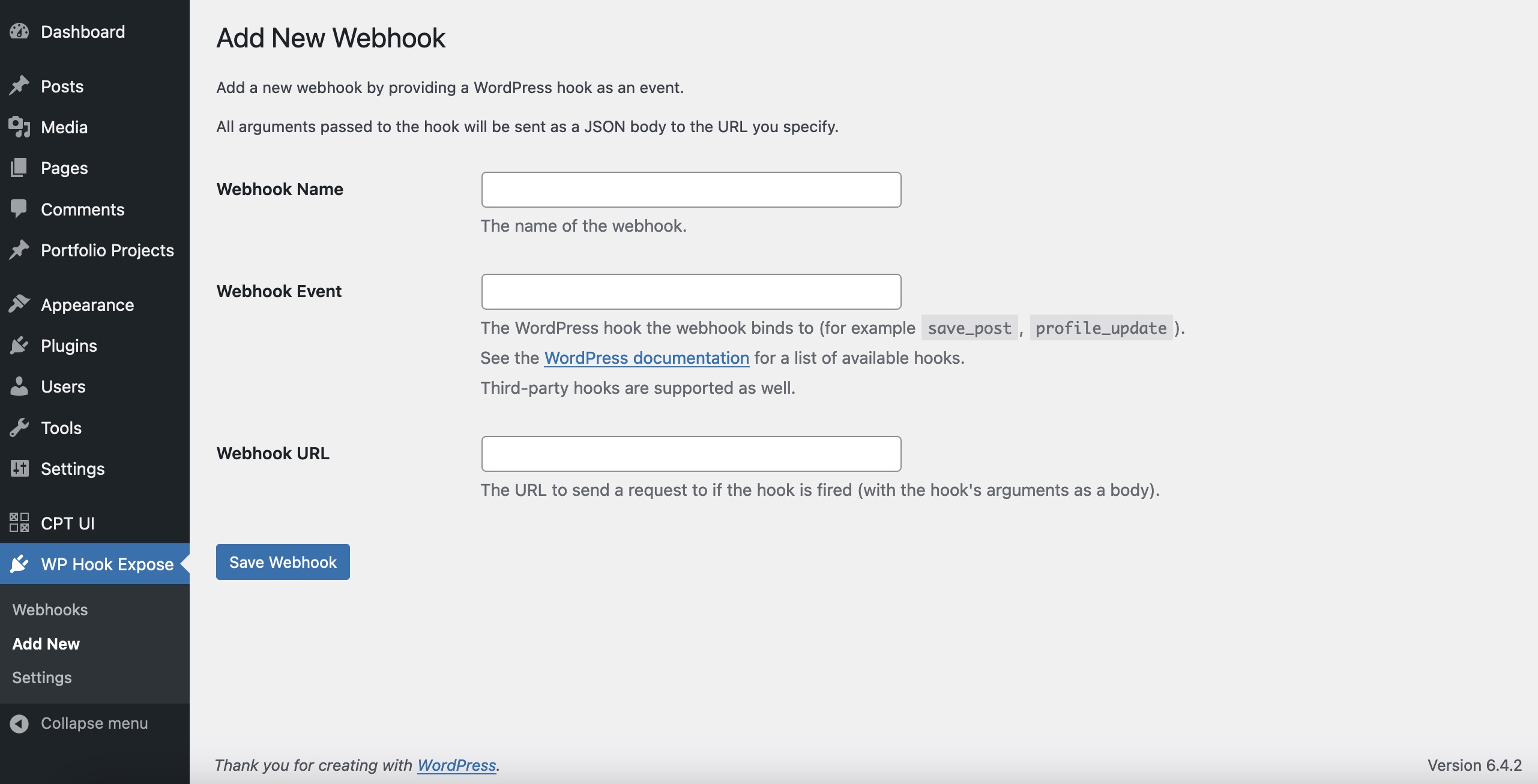Click 'The name of the webhook.' description

click(x=584, y=226)
